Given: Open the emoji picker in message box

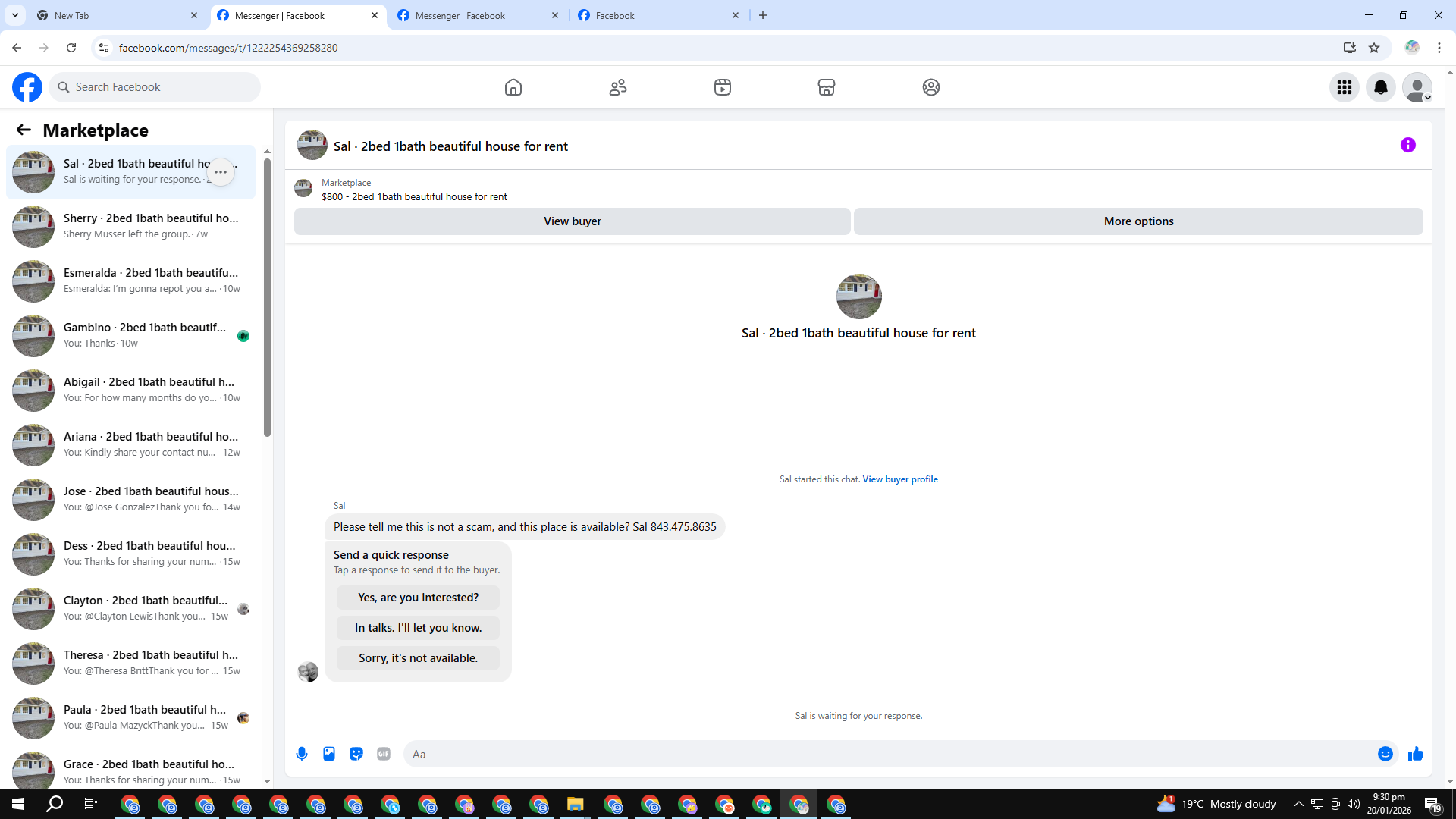Looking at the screenshot, I should pyautogui.click(x=1385, y=754).
